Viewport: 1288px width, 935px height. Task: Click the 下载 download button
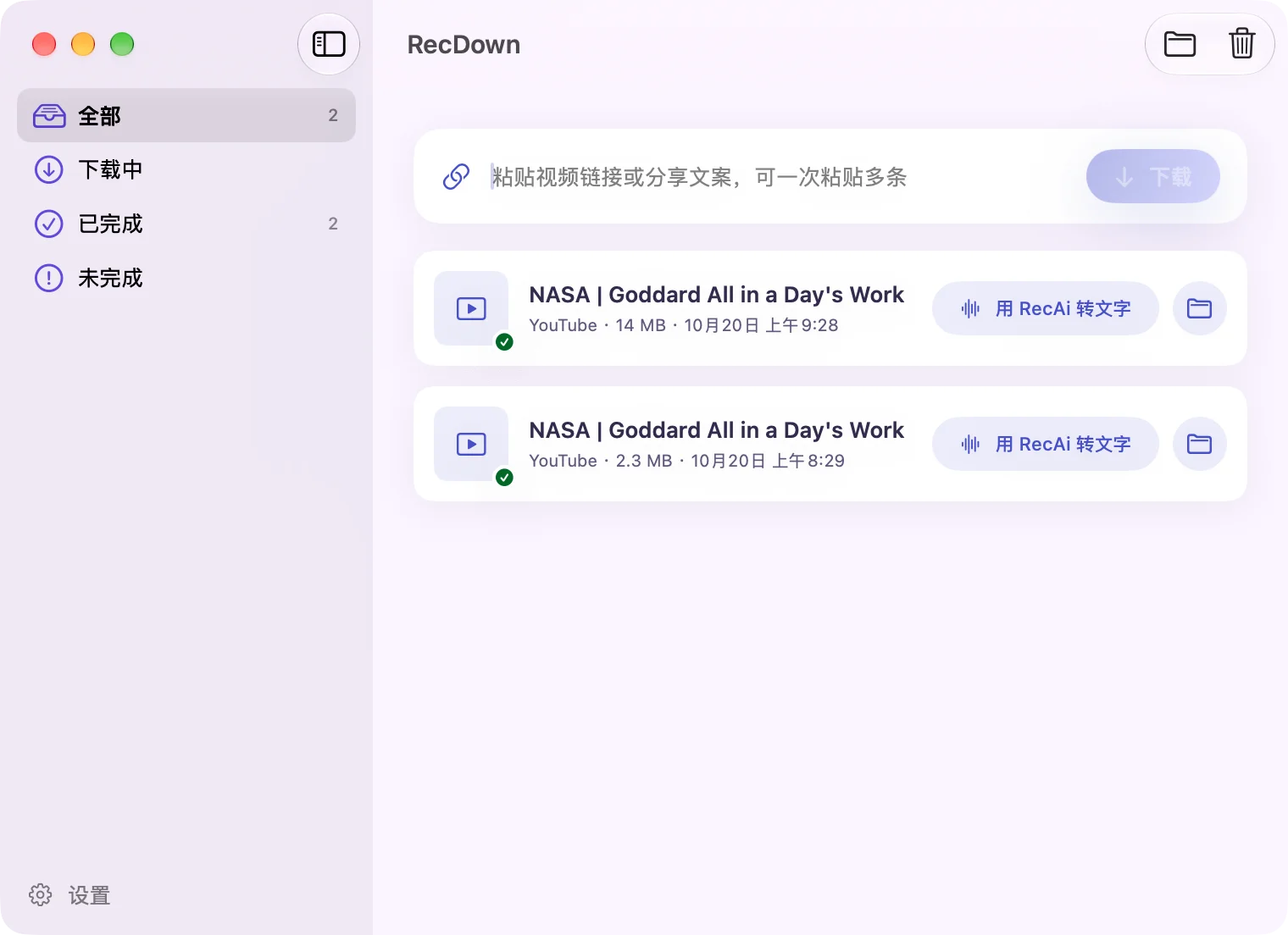tap(1152, 176)
